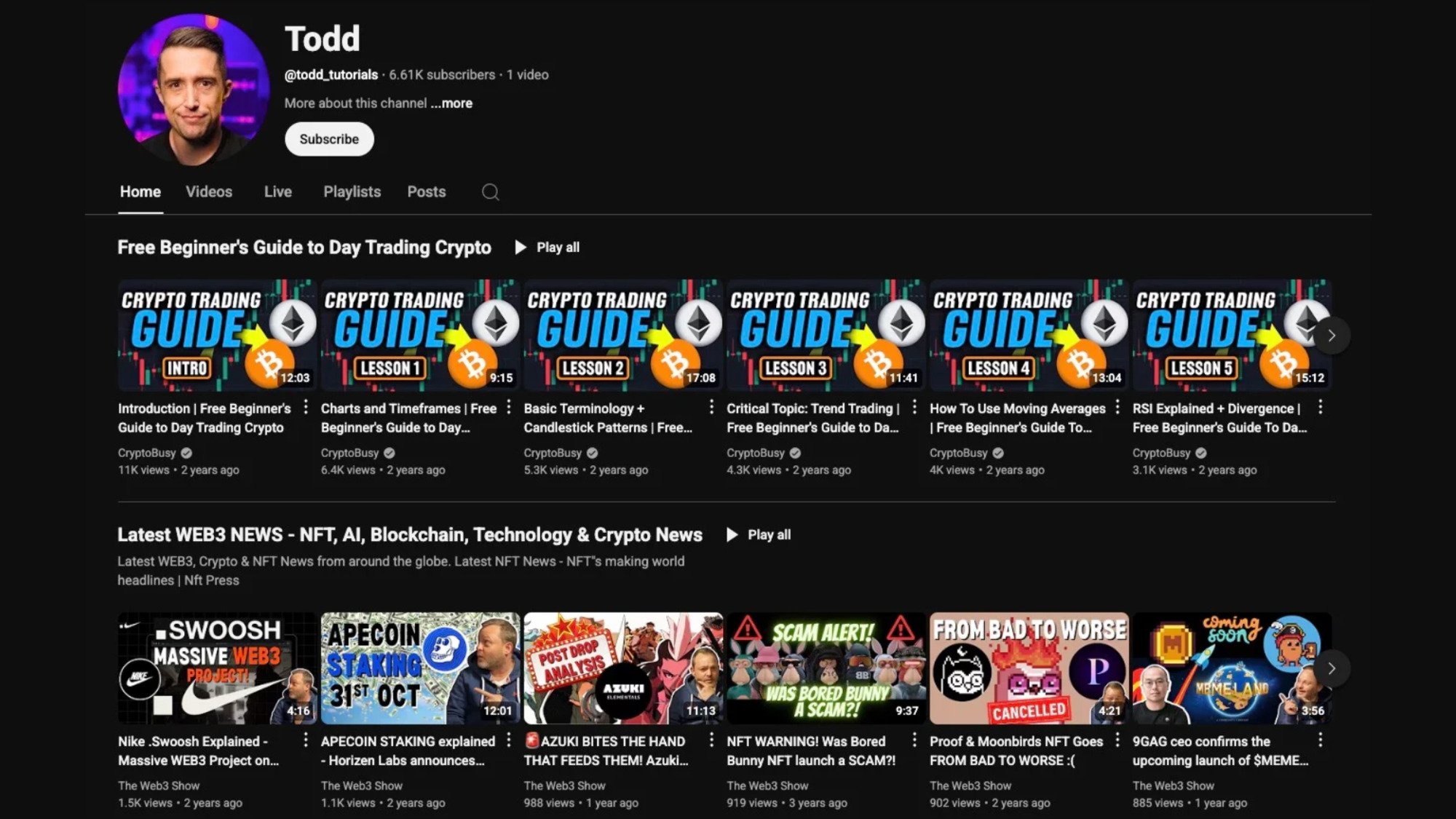Viewport: 1456px width, 819px height.
Task: Subscribe to Todd's channel
Action: point(329,138)
